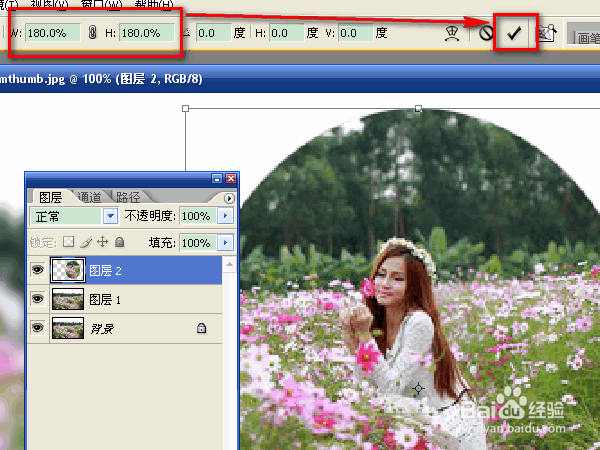
Task: Minimize the layers panel
Action: point(217,179)
